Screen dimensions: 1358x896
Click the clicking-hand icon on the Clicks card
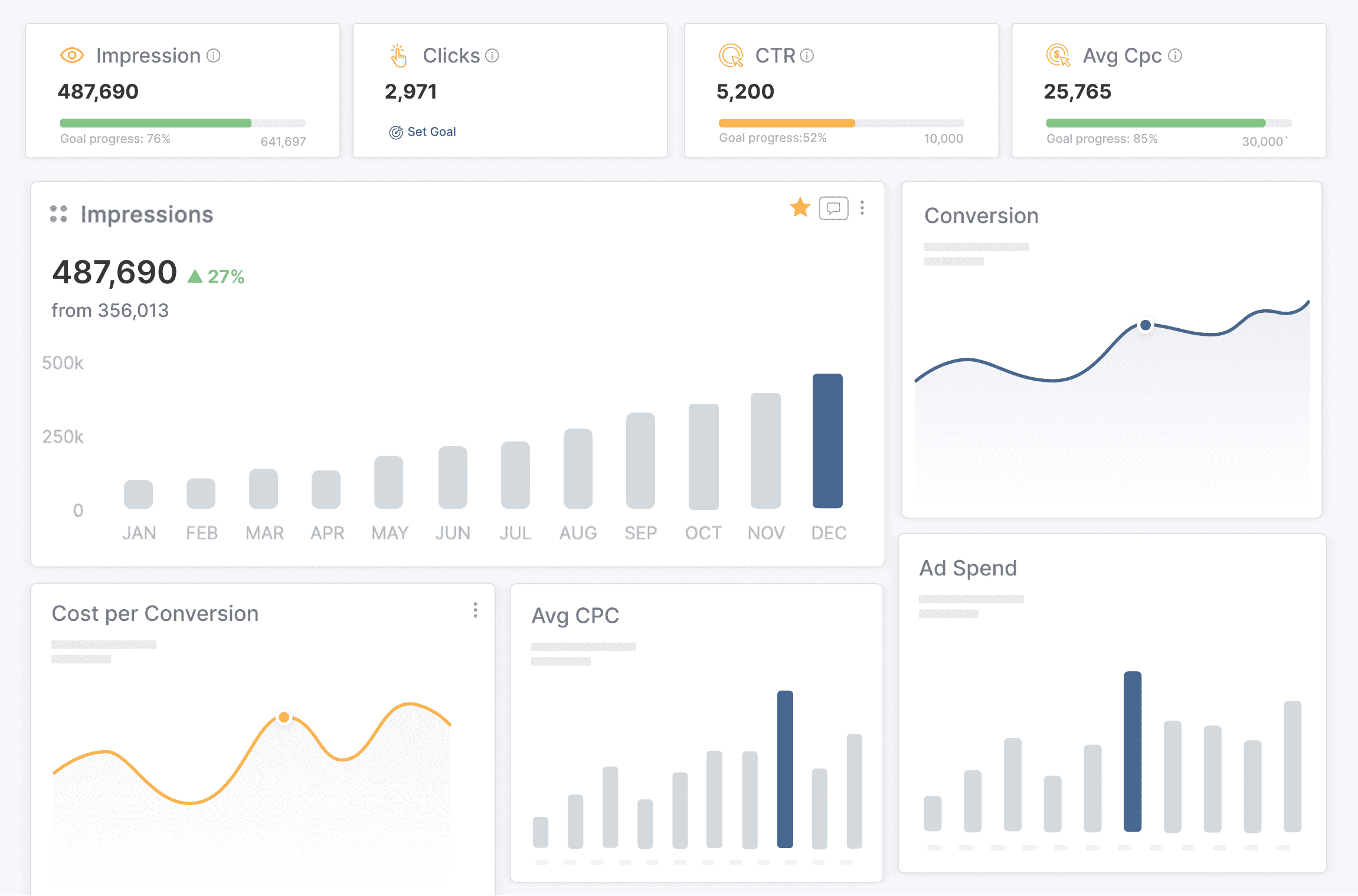click(398, 55)
